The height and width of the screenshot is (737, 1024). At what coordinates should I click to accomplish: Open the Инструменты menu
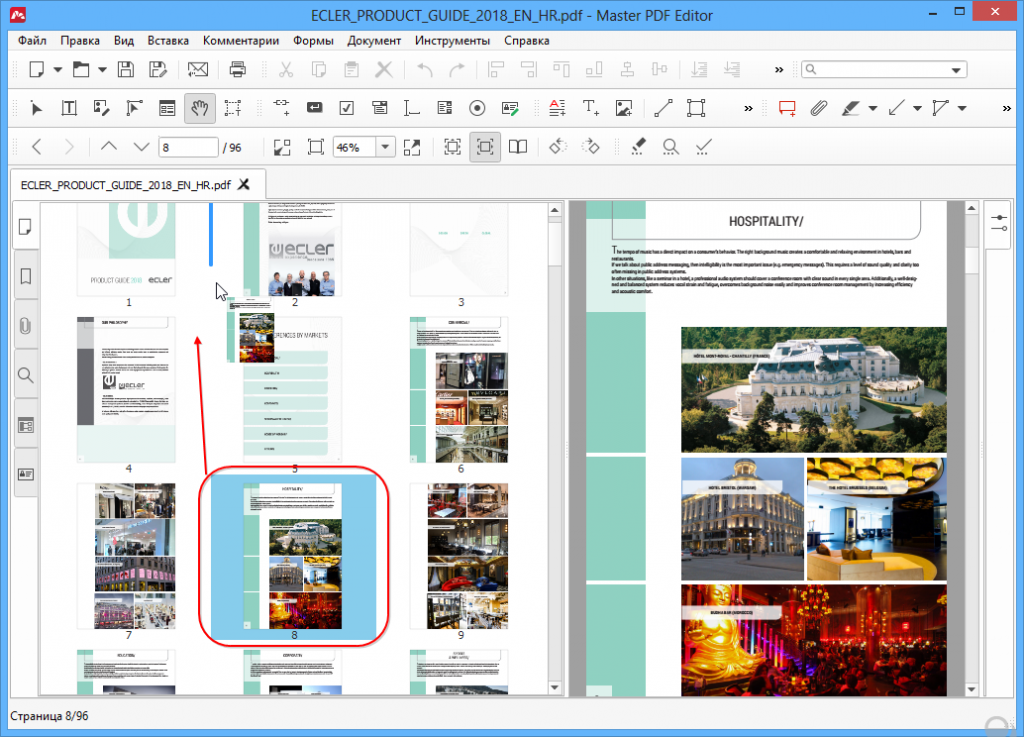[x=452, y=41]
